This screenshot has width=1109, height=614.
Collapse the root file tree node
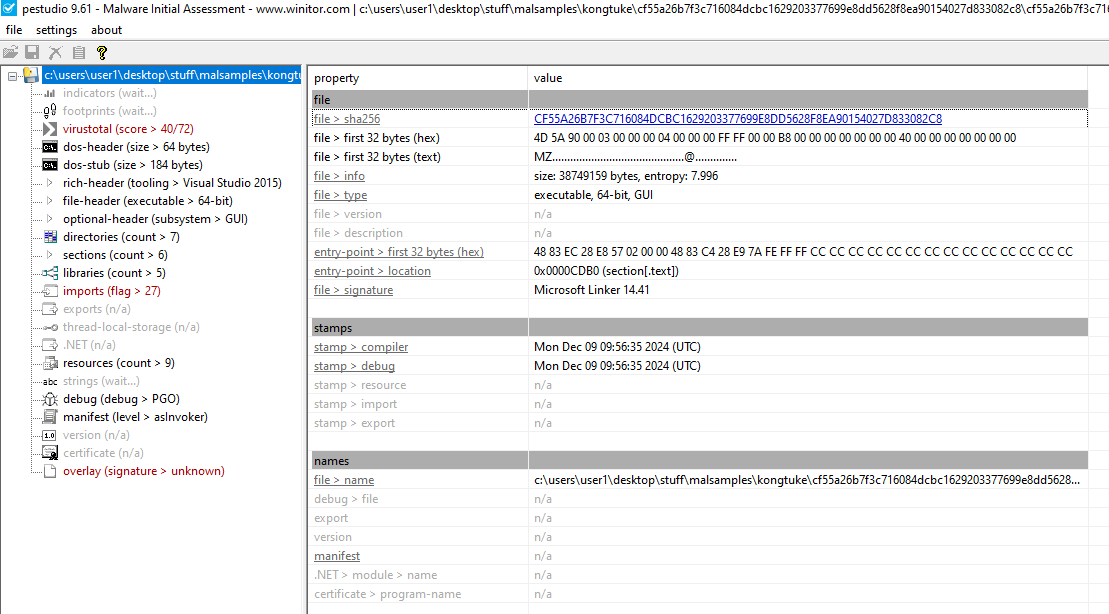tap(12, 75)
